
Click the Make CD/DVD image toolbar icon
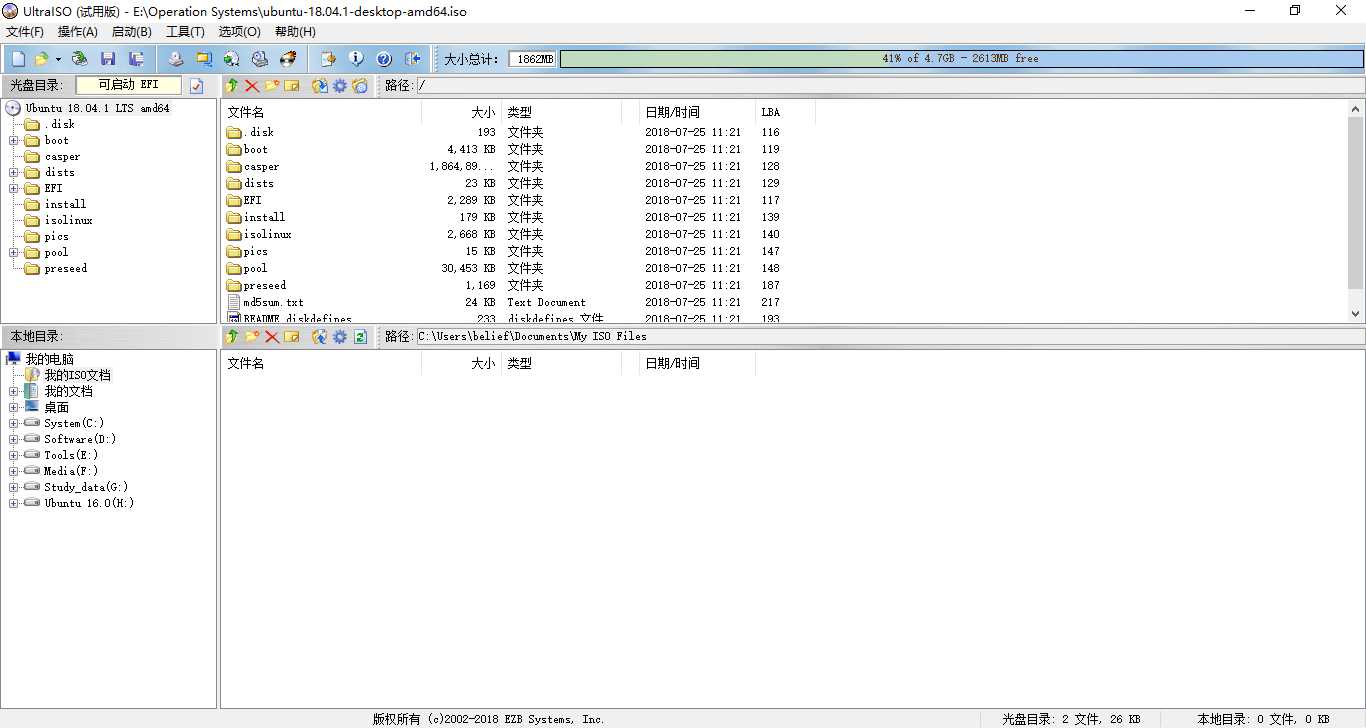(x=175, y=59)
